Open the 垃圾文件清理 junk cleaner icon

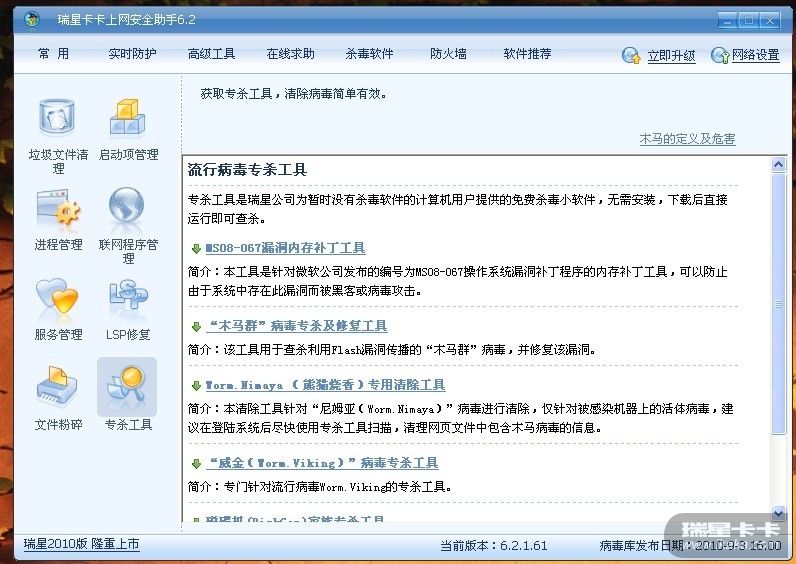tap(57, 117)
